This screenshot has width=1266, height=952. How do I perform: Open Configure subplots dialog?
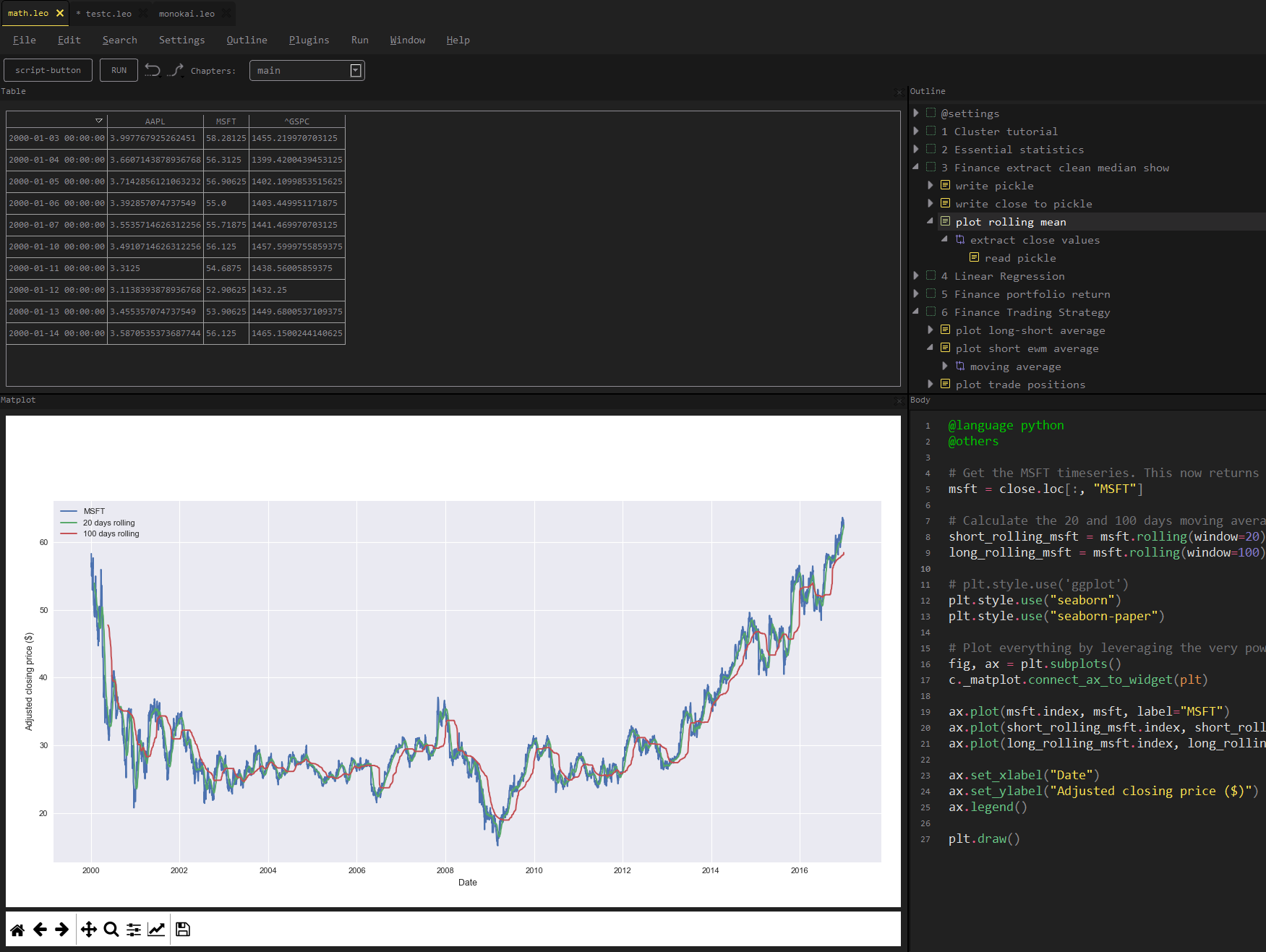tap(134, 930)
